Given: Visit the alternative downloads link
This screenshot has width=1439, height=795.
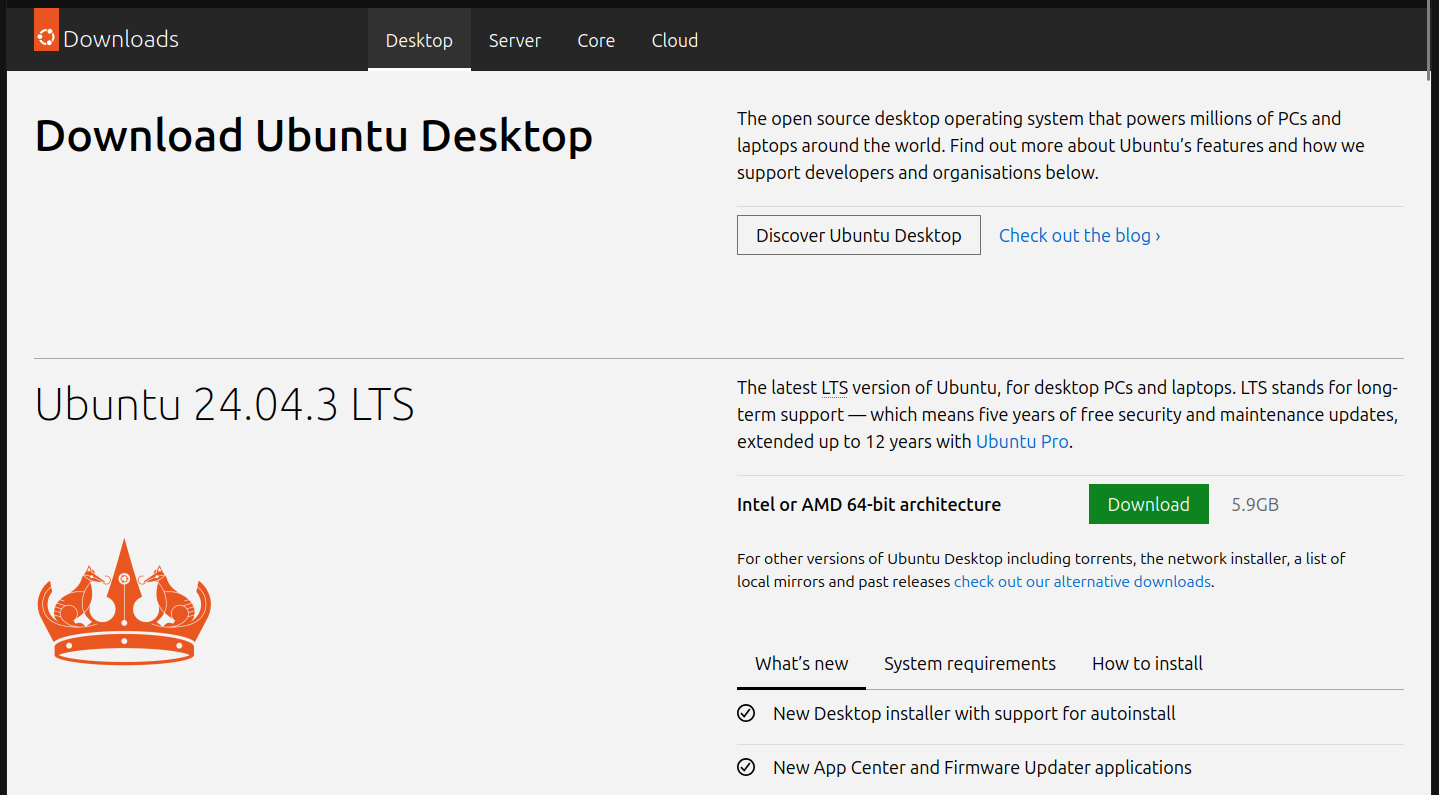Looking at the screenshot, I should click(x=1082, y=581).
